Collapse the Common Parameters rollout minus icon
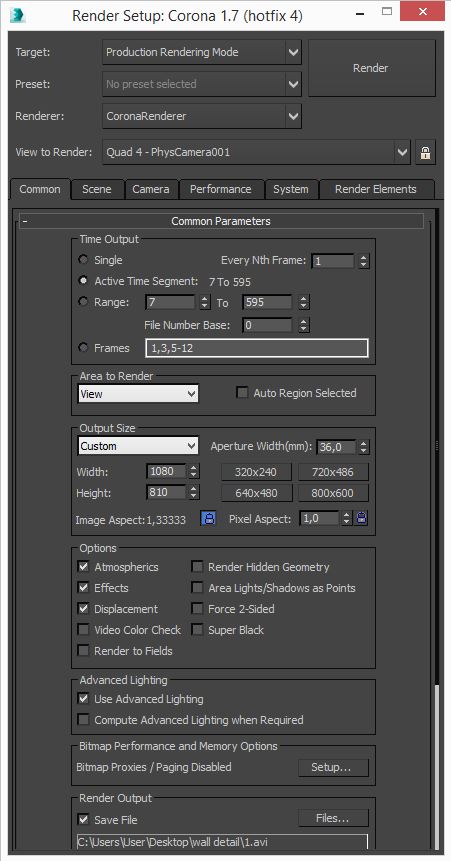451x861 pixels. (x=25, y=221)
